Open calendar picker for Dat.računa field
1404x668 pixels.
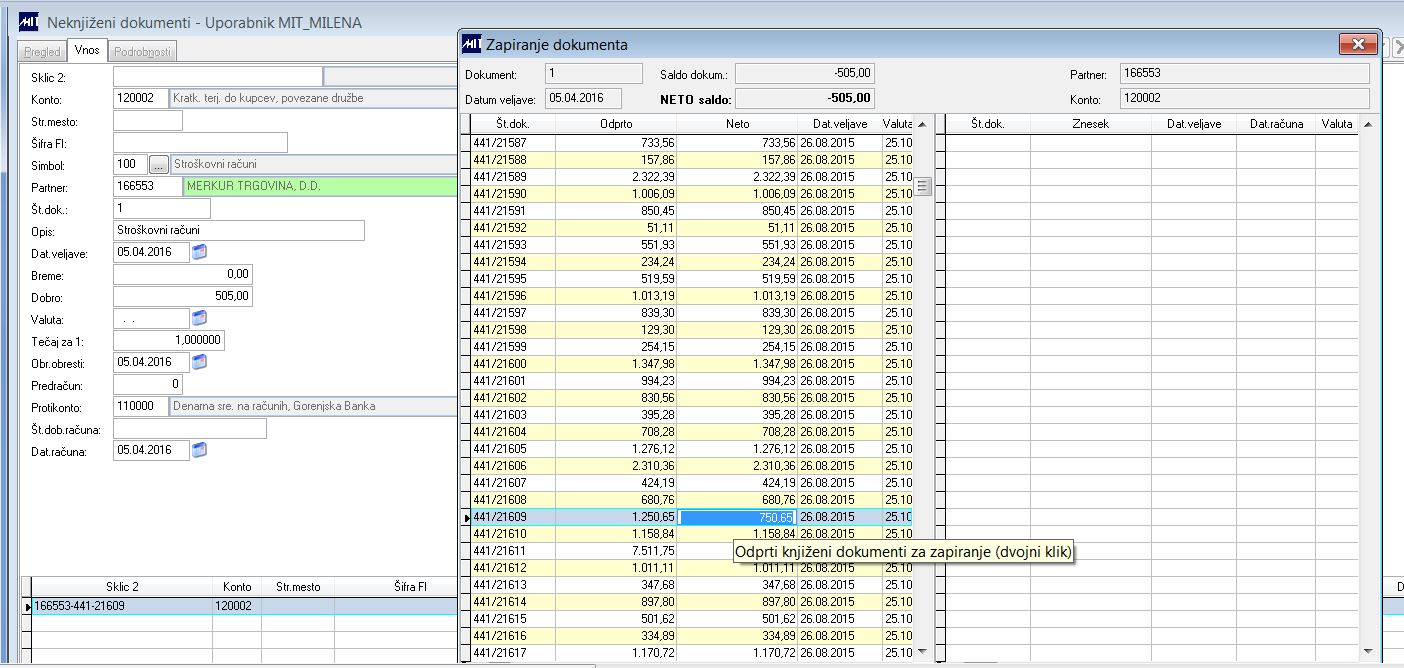tap(198, 450)
